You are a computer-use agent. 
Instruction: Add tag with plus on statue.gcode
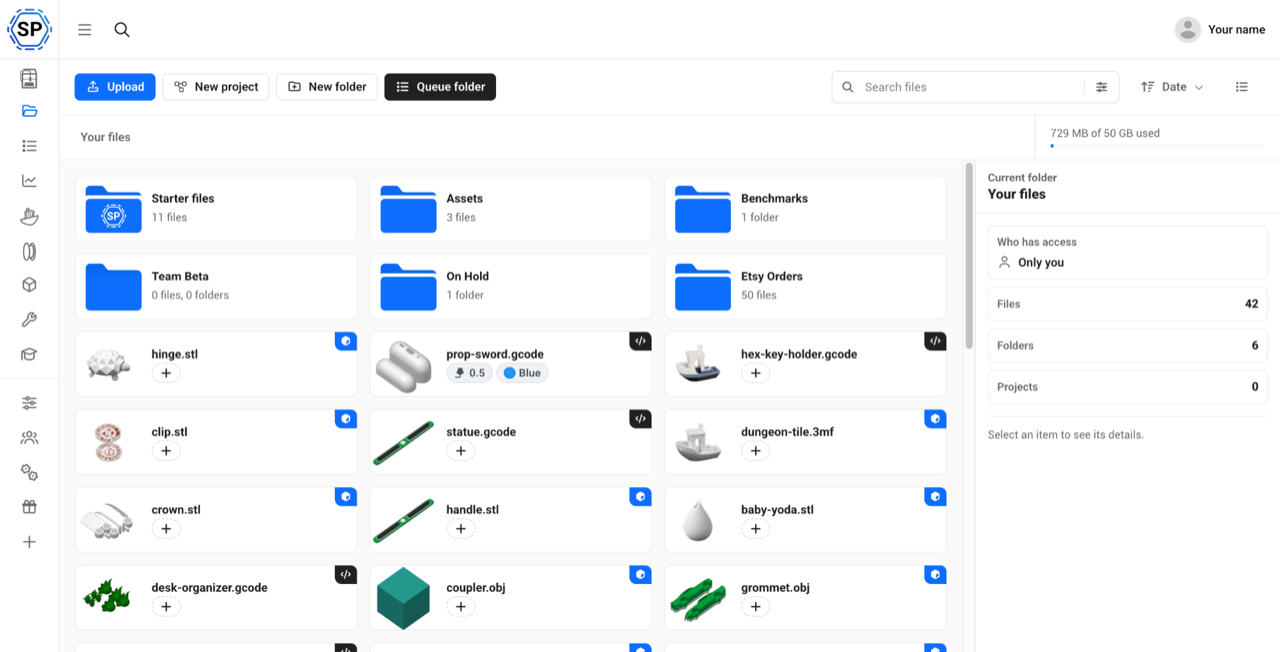point(461,451)
